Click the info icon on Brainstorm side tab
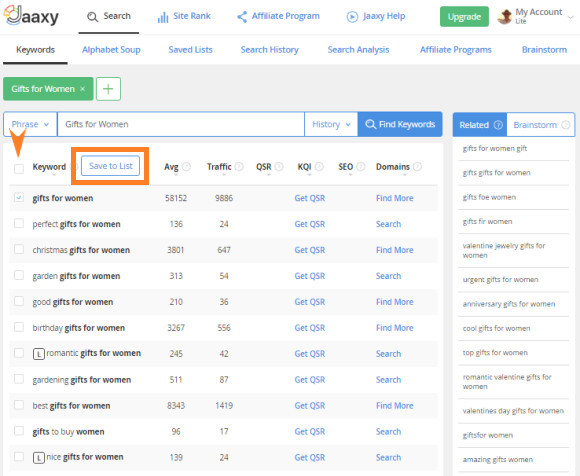Image resolution: width=580 pixels, height=476 pixels. click(x=566, y=125)
